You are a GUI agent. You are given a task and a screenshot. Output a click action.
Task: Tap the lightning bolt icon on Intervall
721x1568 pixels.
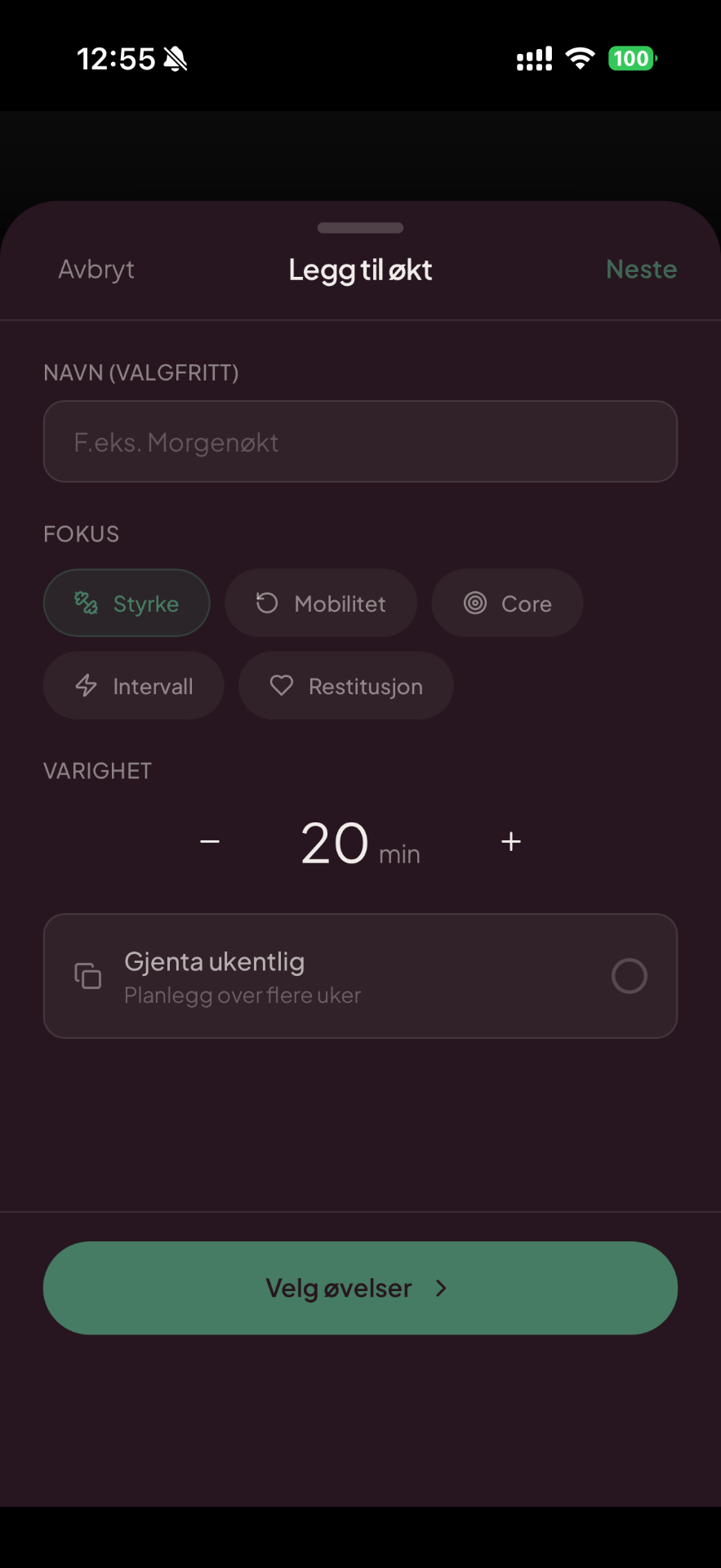click(x=87, y=686)
